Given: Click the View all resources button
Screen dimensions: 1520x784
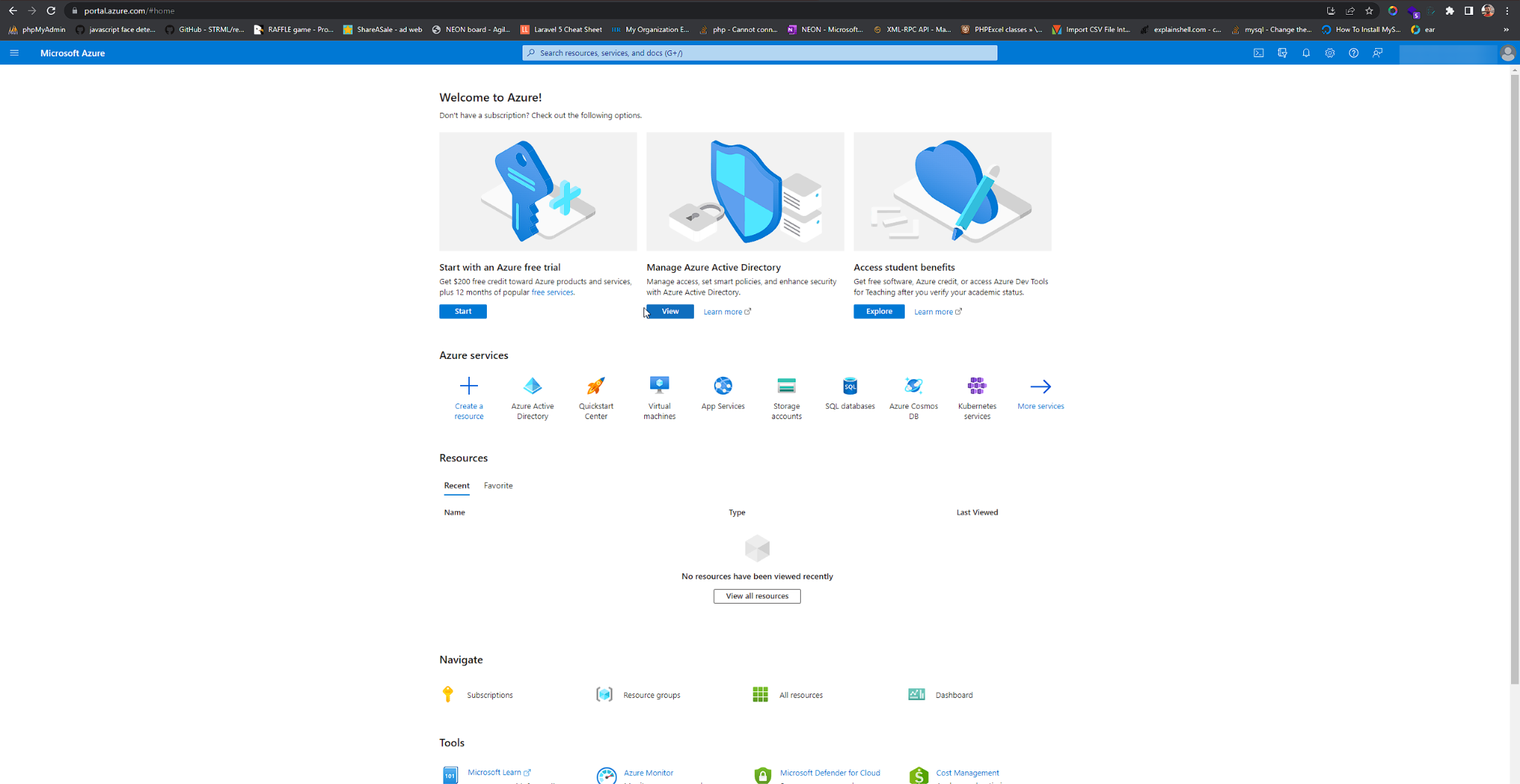Looking at the screenshot, I should [756, 596].
